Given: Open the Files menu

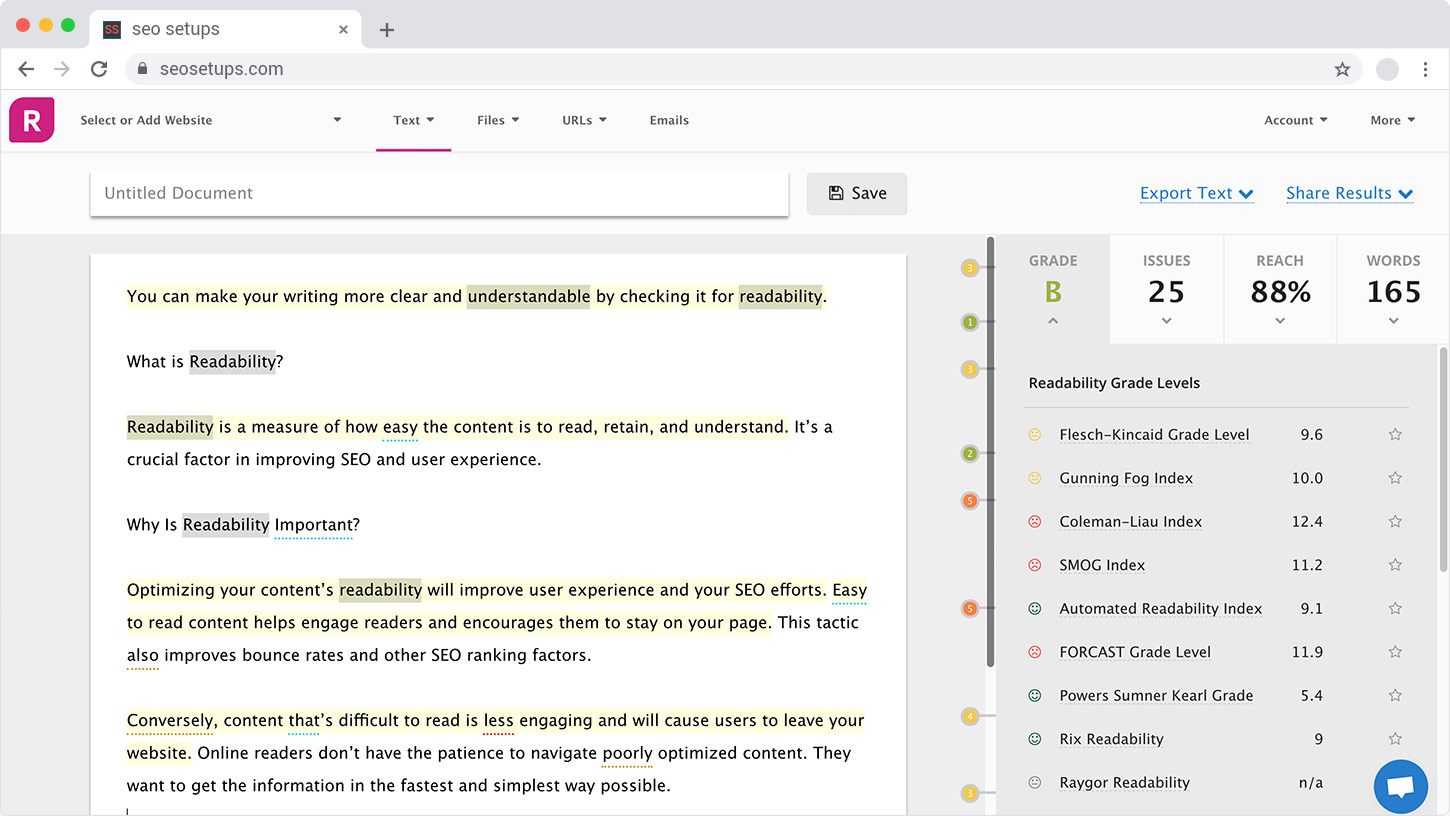Looking at the screenshot, I should point(498,120).
